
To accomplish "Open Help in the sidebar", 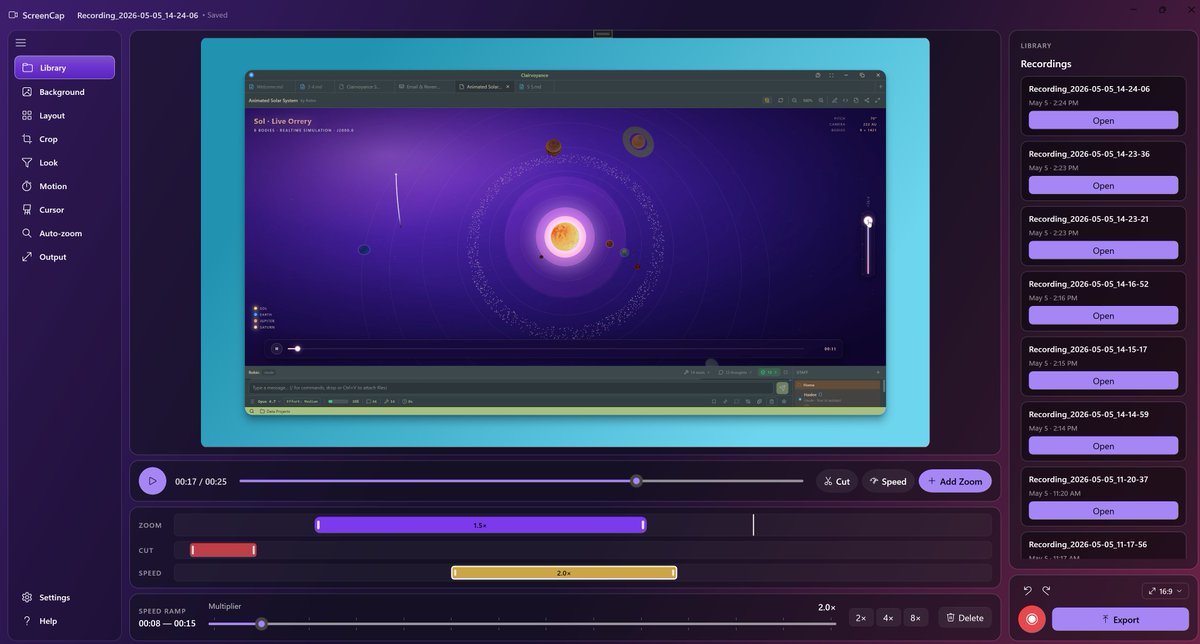I will coord(64,621).
